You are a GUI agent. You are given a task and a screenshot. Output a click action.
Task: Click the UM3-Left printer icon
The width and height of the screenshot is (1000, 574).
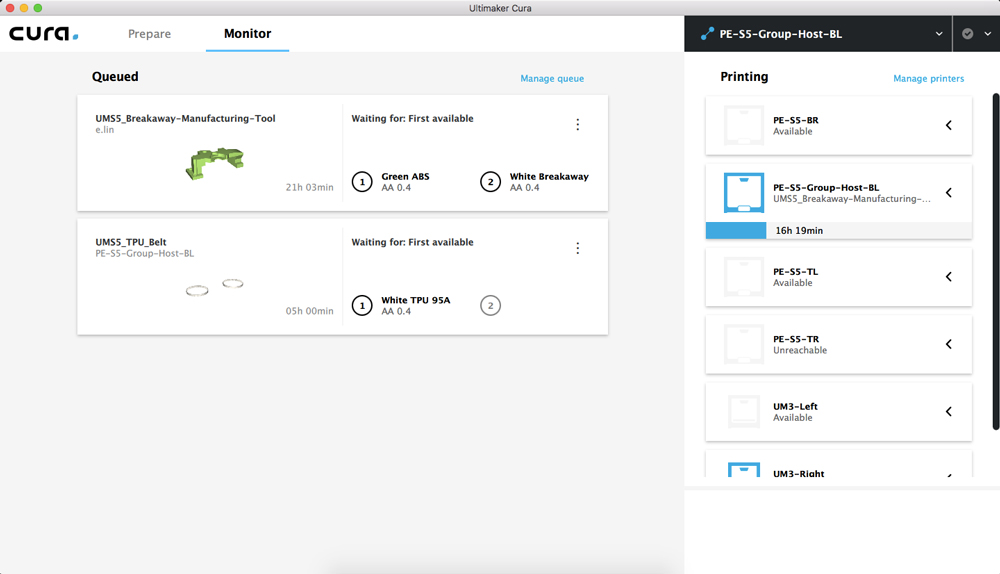coord(743,412)
